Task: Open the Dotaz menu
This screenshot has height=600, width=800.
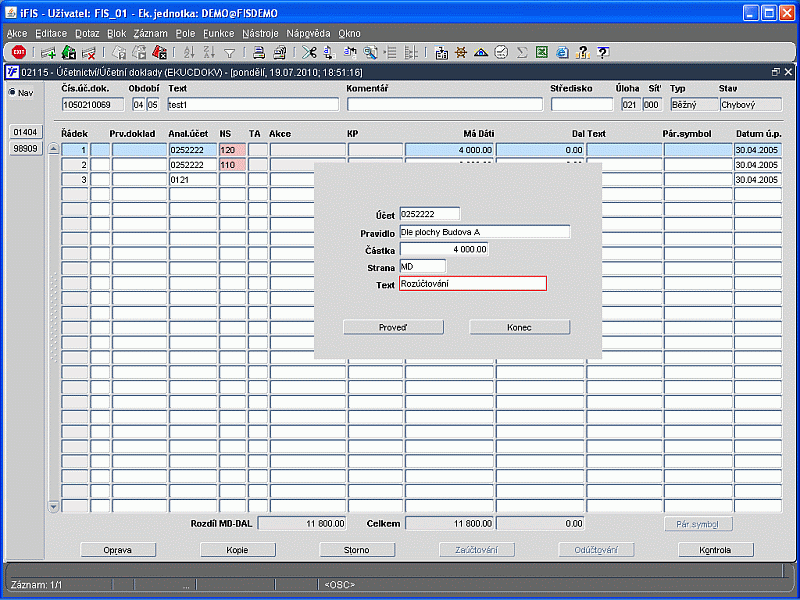Action: (87, 33)
